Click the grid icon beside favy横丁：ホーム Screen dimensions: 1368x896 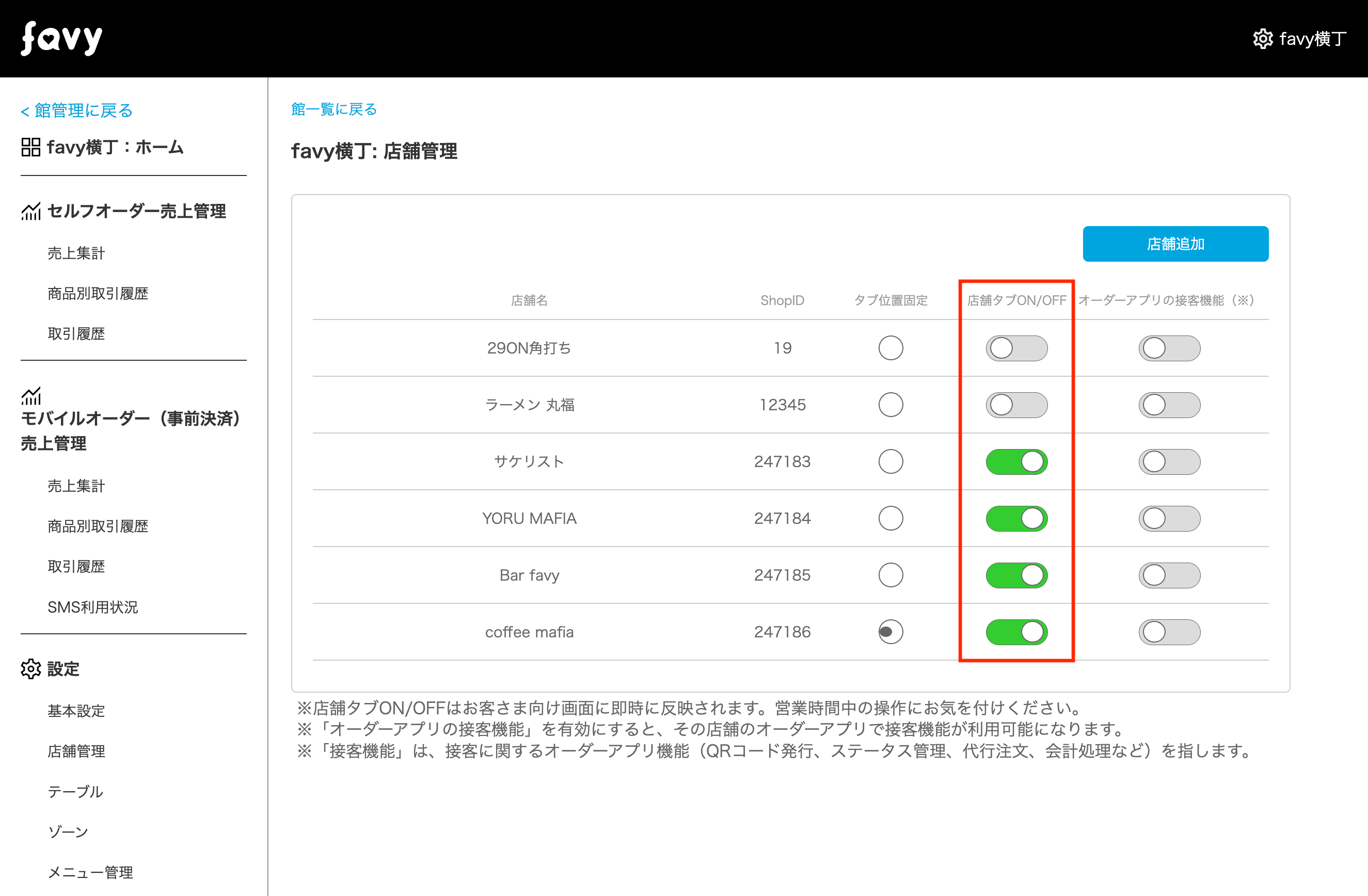[x=30, y=147]
